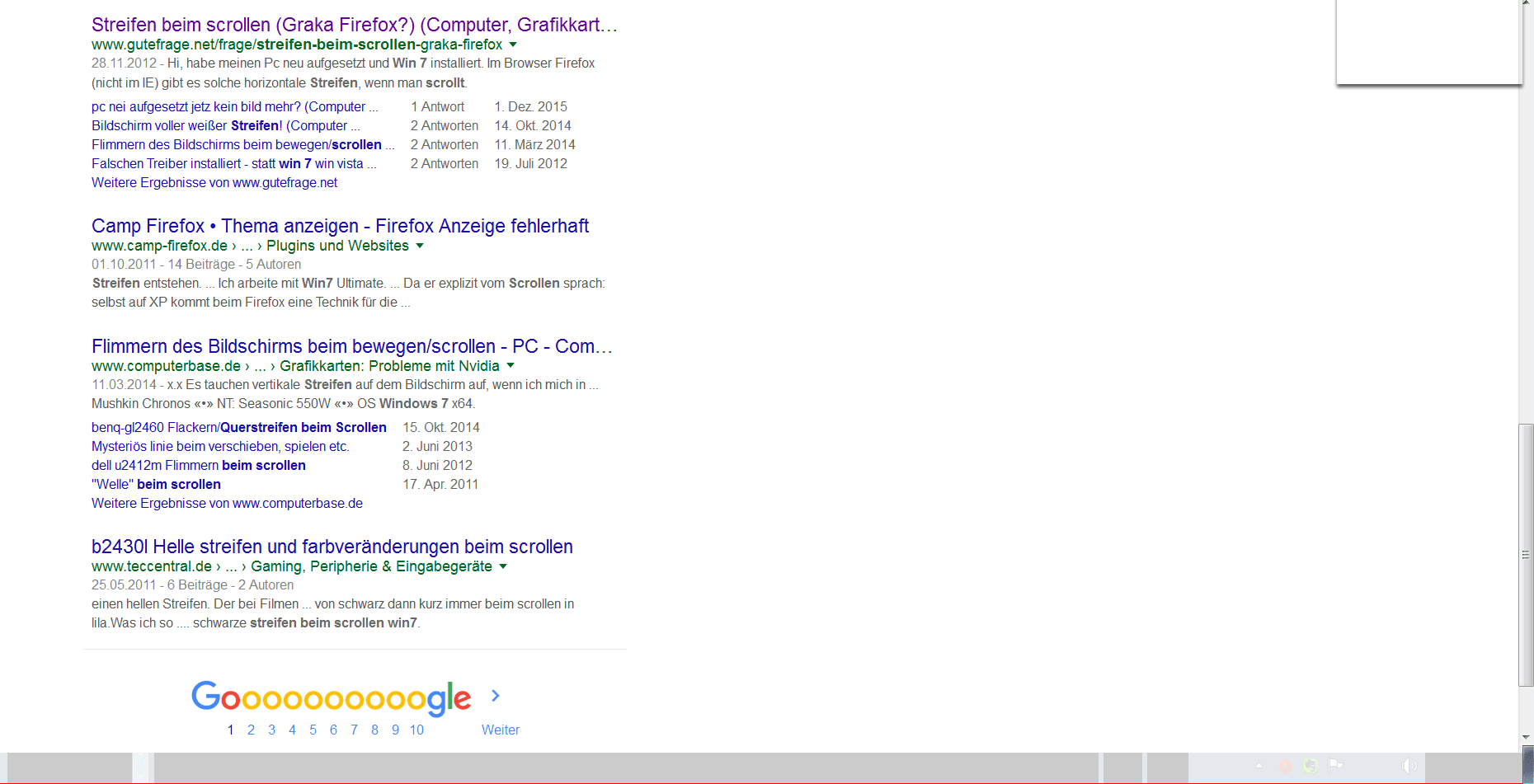Go to the next page via 'Weiter'
The image size is (1534, 784).
501,730
